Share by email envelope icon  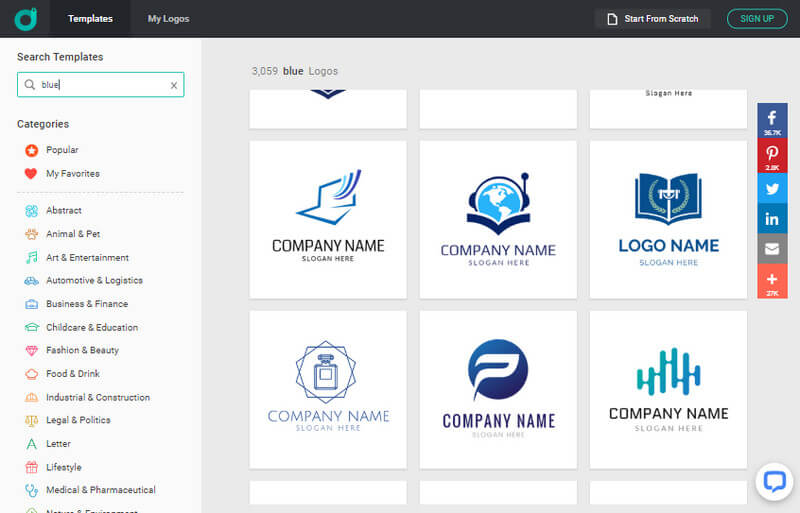[x=772, y=249]
